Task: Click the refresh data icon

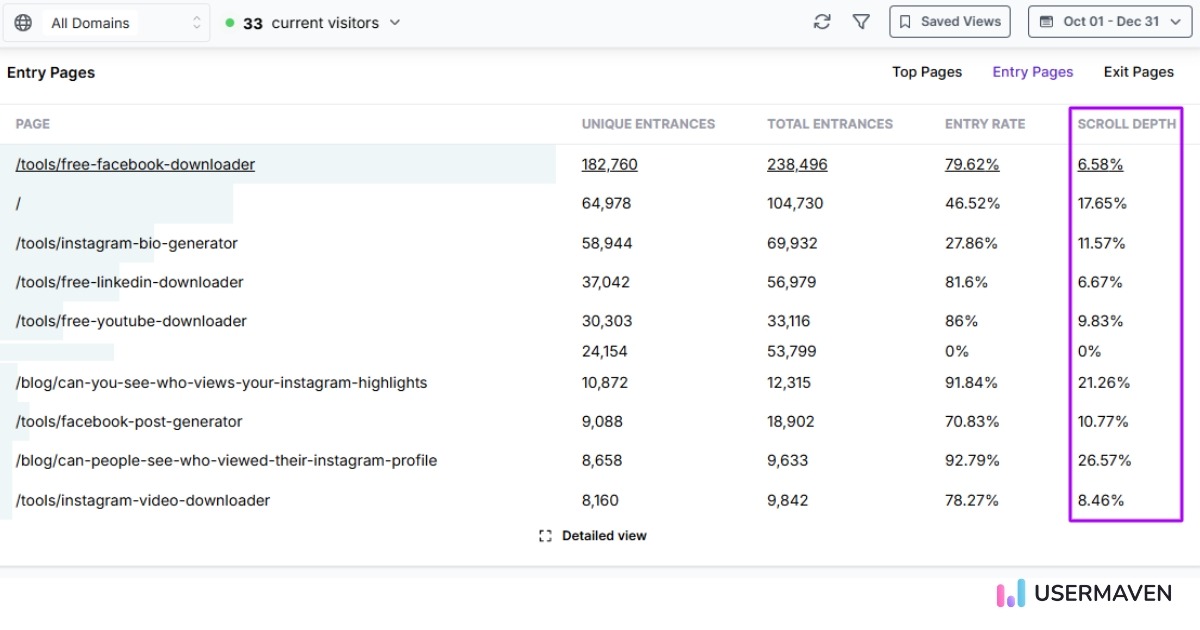Action: click(822, 21)
